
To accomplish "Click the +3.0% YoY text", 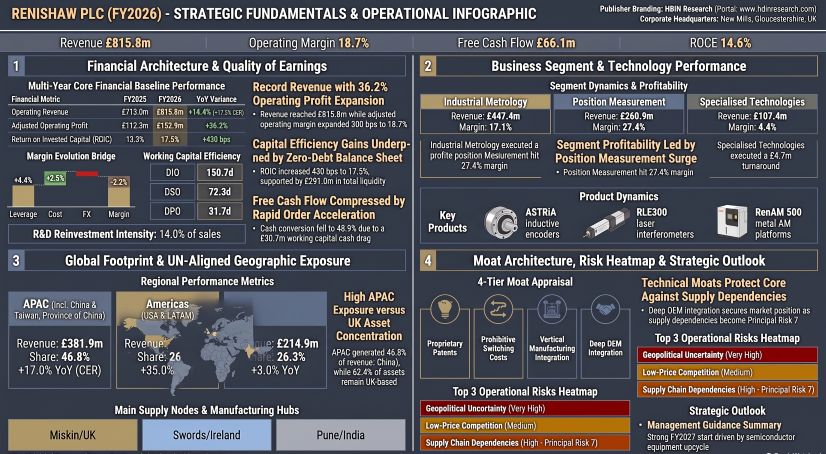I will [274, 370].
